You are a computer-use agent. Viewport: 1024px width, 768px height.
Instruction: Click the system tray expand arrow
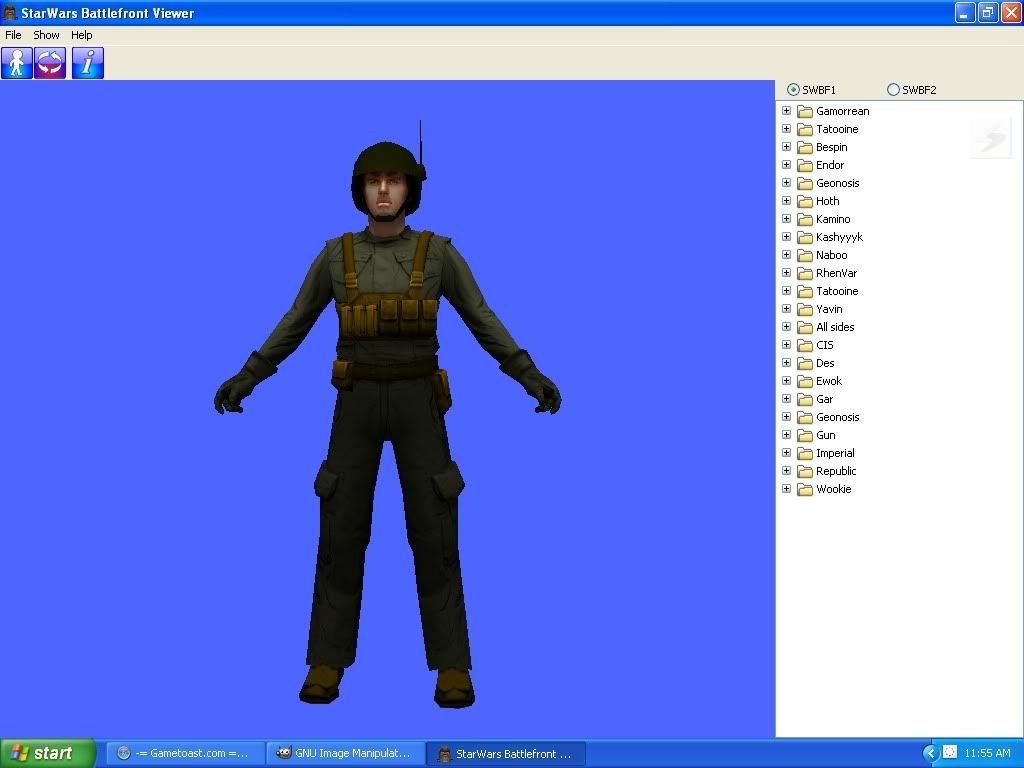tap(930, 753)
